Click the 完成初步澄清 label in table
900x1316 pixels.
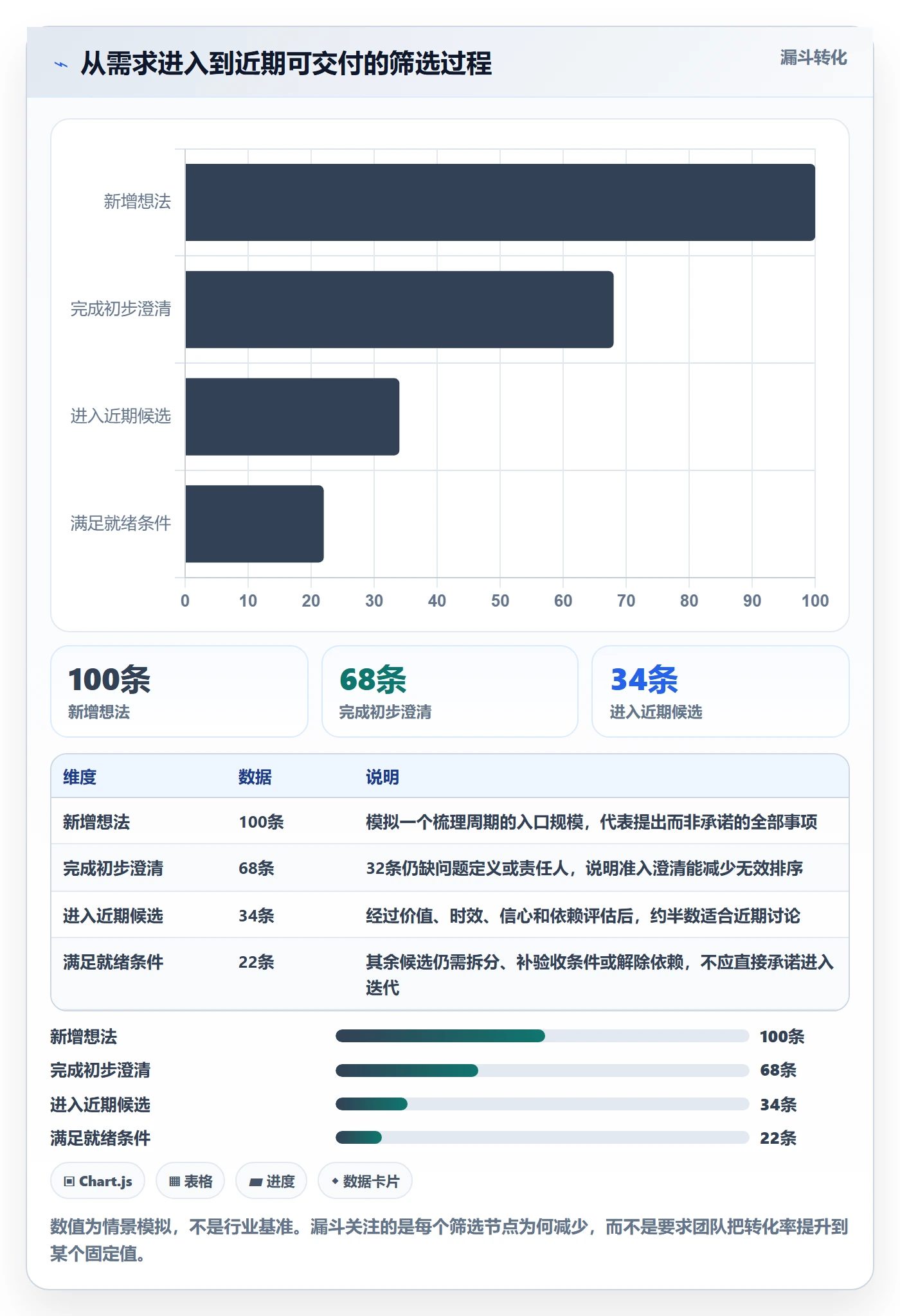click(113, 868)
